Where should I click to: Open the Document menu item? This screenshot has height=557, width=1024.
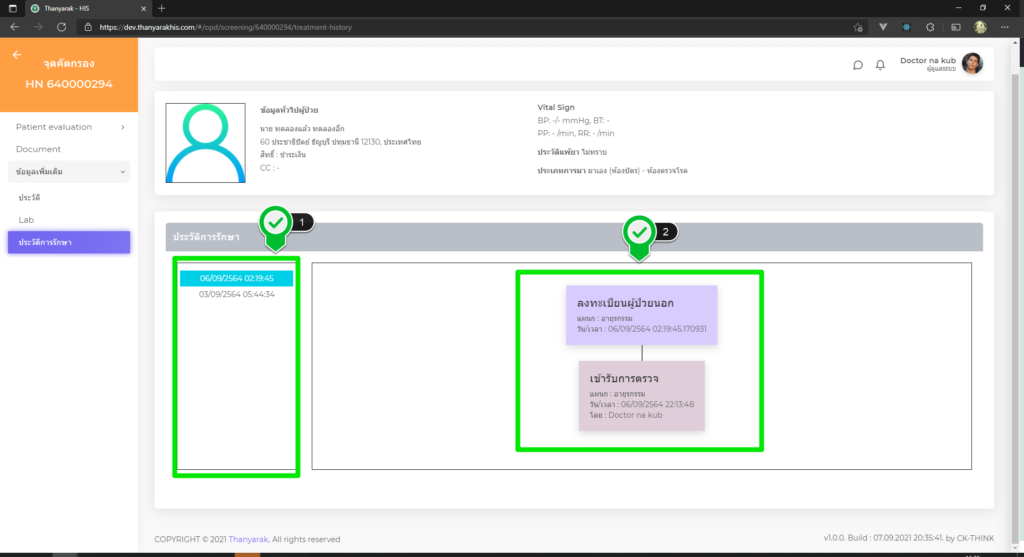(38, 149)
